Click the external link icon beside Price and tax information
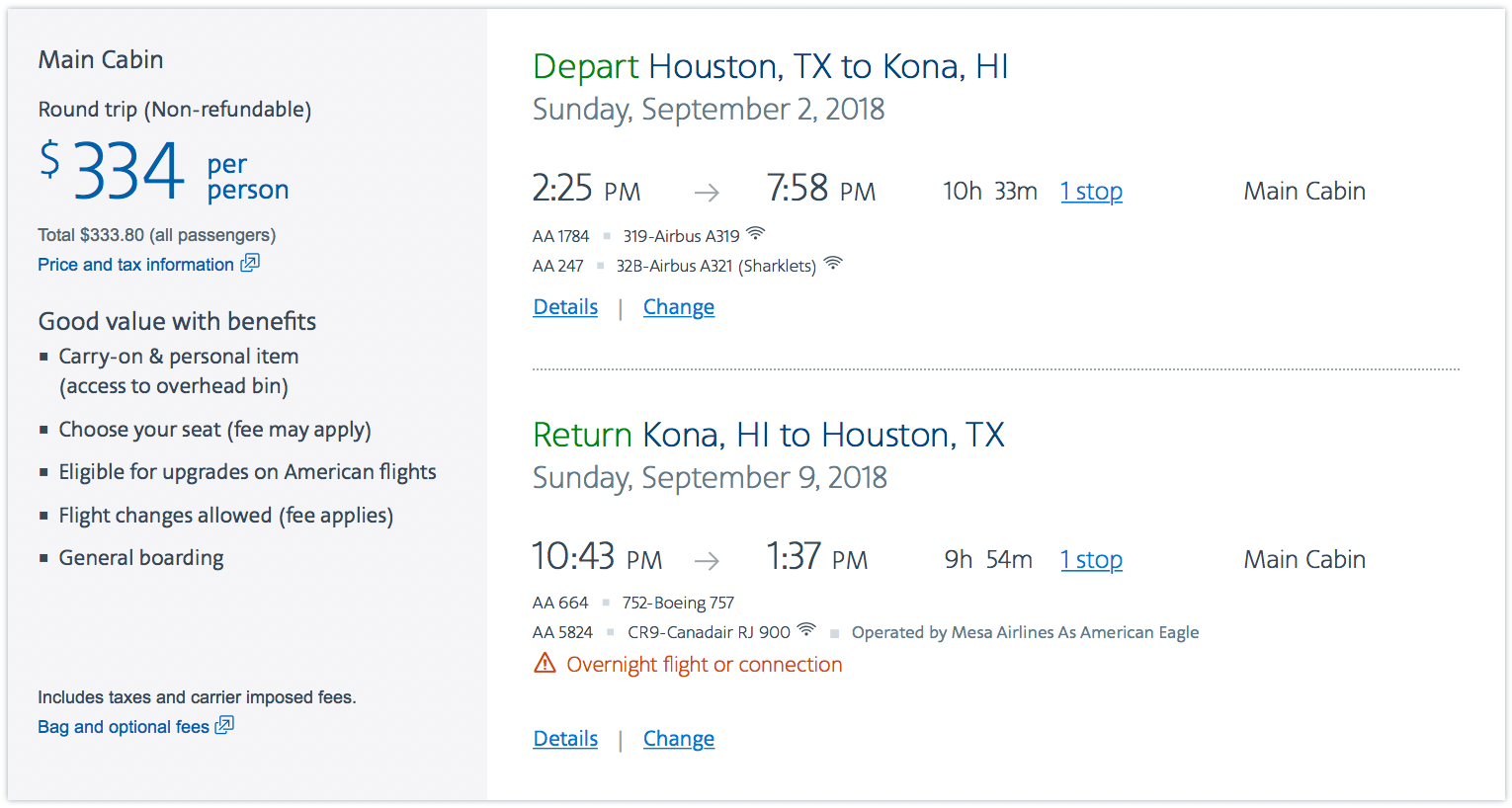Image resolution: width=1512 pixels, height=808 pixels. (250, 263)
